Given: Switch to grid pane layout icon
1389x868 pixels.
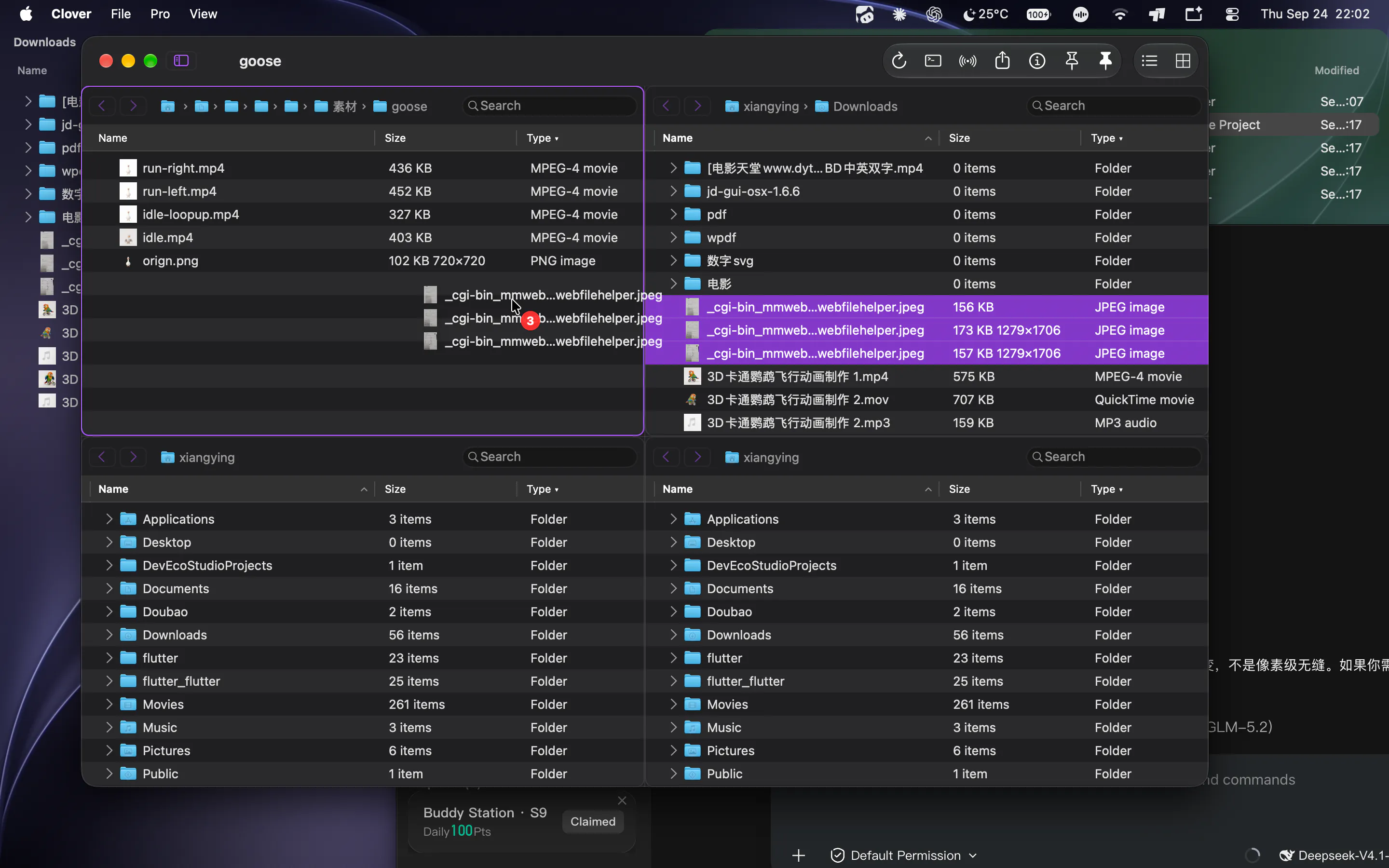Looking at the screenshot, I should tap(1183, 60).
